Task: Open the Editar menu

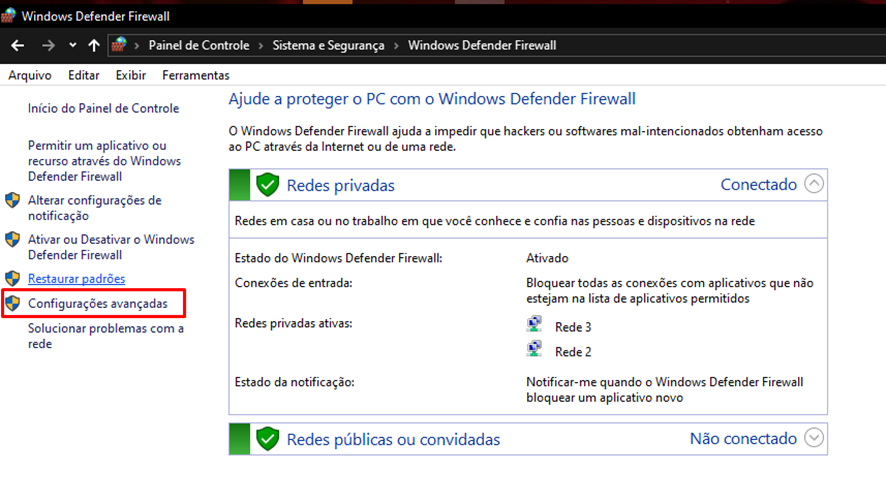Action: [x=84, y=75]
